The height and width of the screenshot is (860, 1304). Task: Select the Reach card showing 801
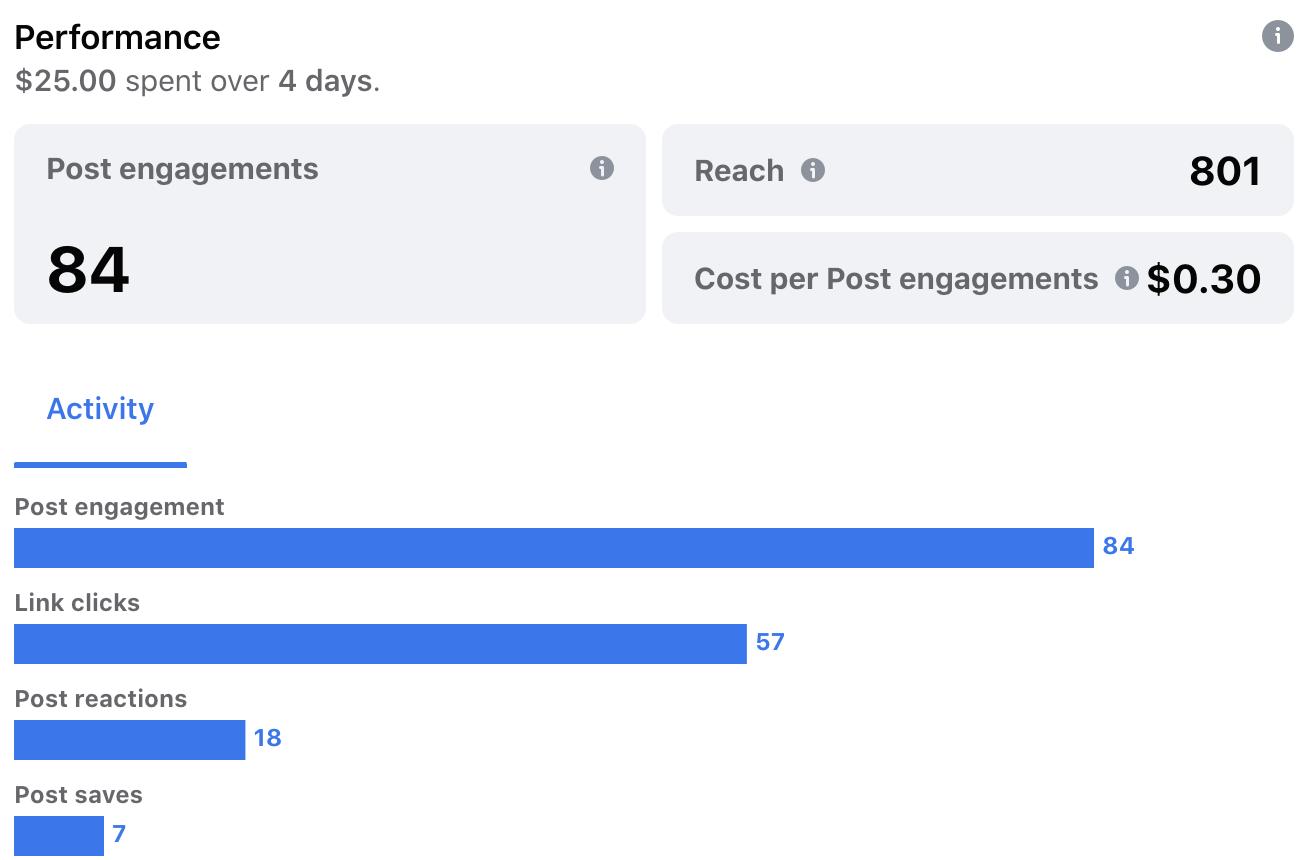978,170
